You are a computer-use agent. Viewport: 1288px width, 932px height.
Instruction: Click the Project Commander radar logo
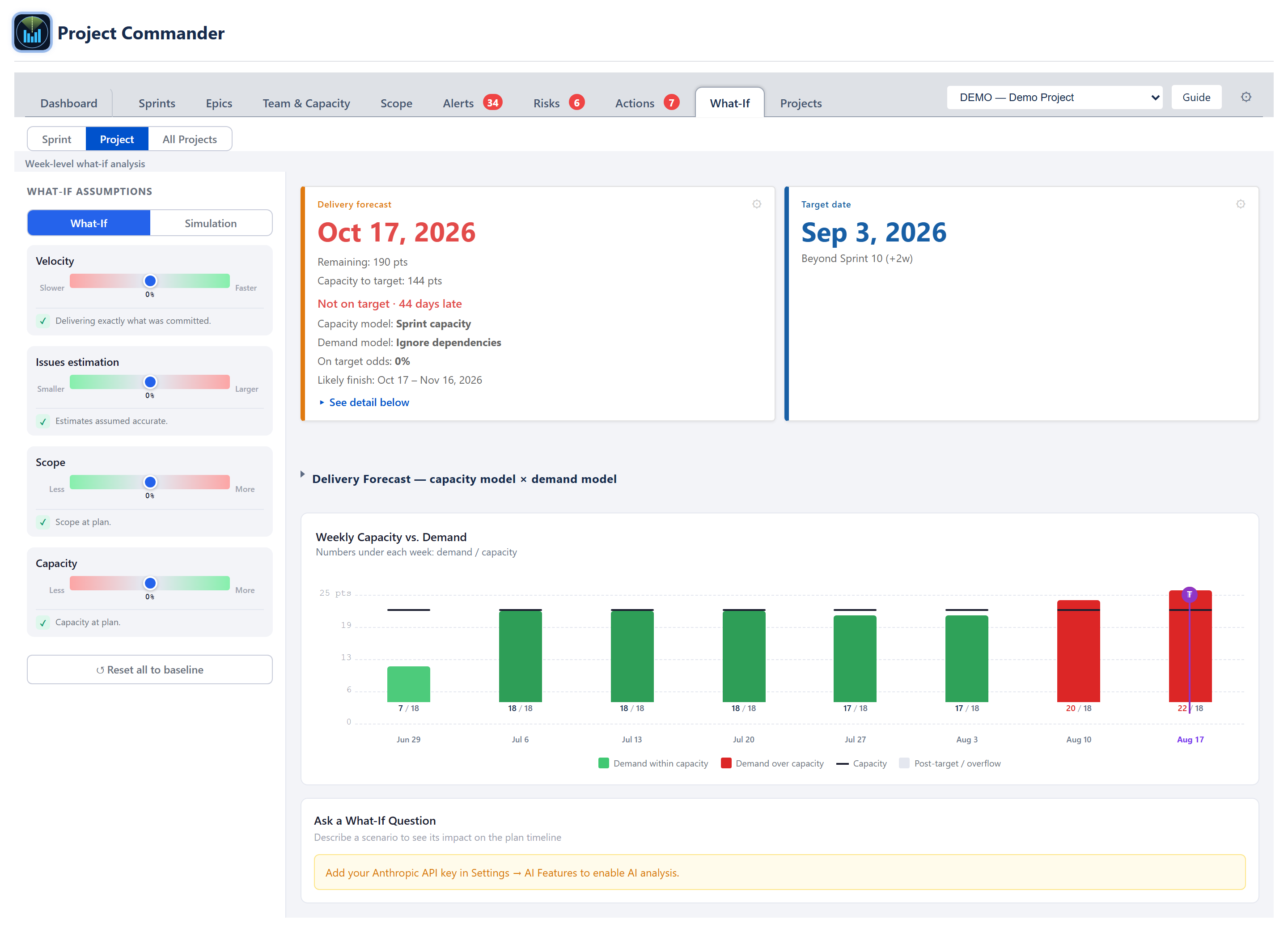click(x=32, y=32)
